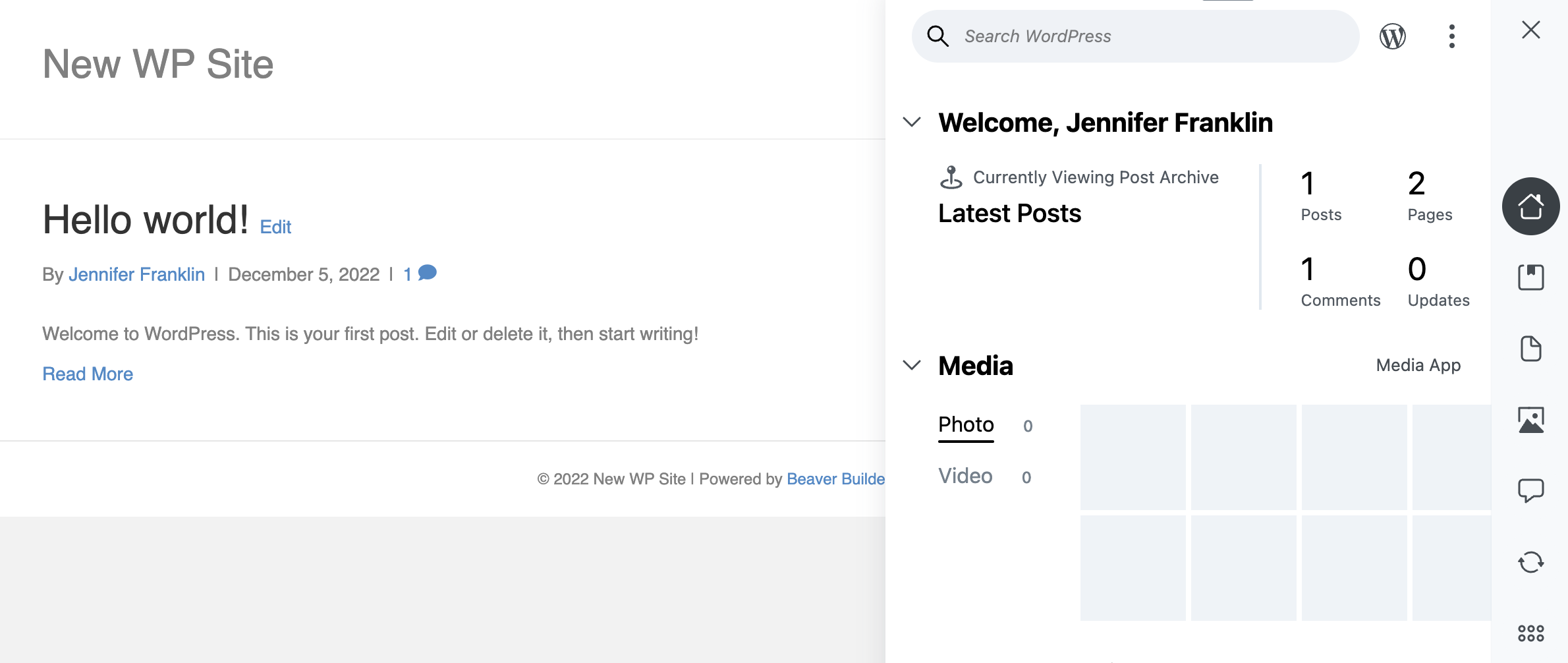Screen dimensions: 1568x663
Task: Open the Pages document sidebar icon
Action: click(x=1530, y=349)
